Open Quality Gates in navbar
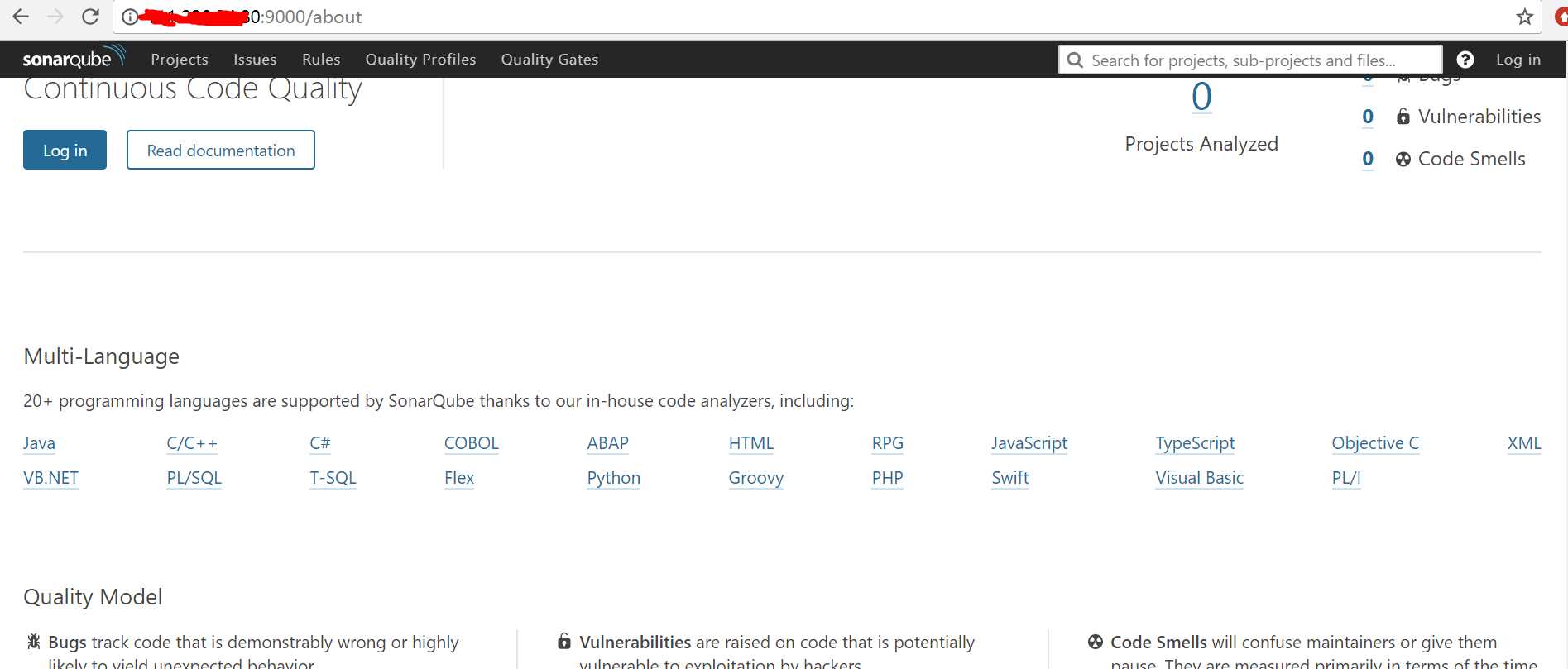This screenshot has height=669, width=1568. [549, 60]
